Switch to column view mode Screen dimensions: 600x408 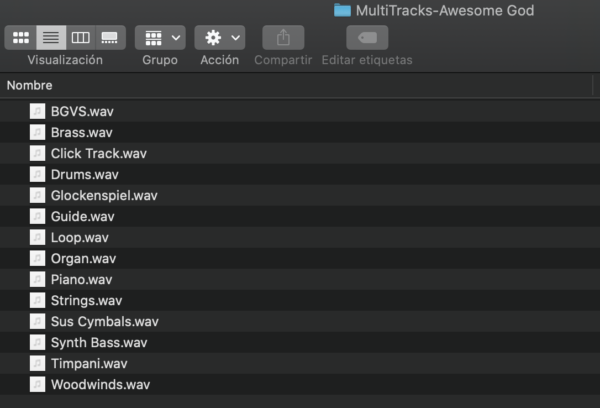click(x=81, y=38)
